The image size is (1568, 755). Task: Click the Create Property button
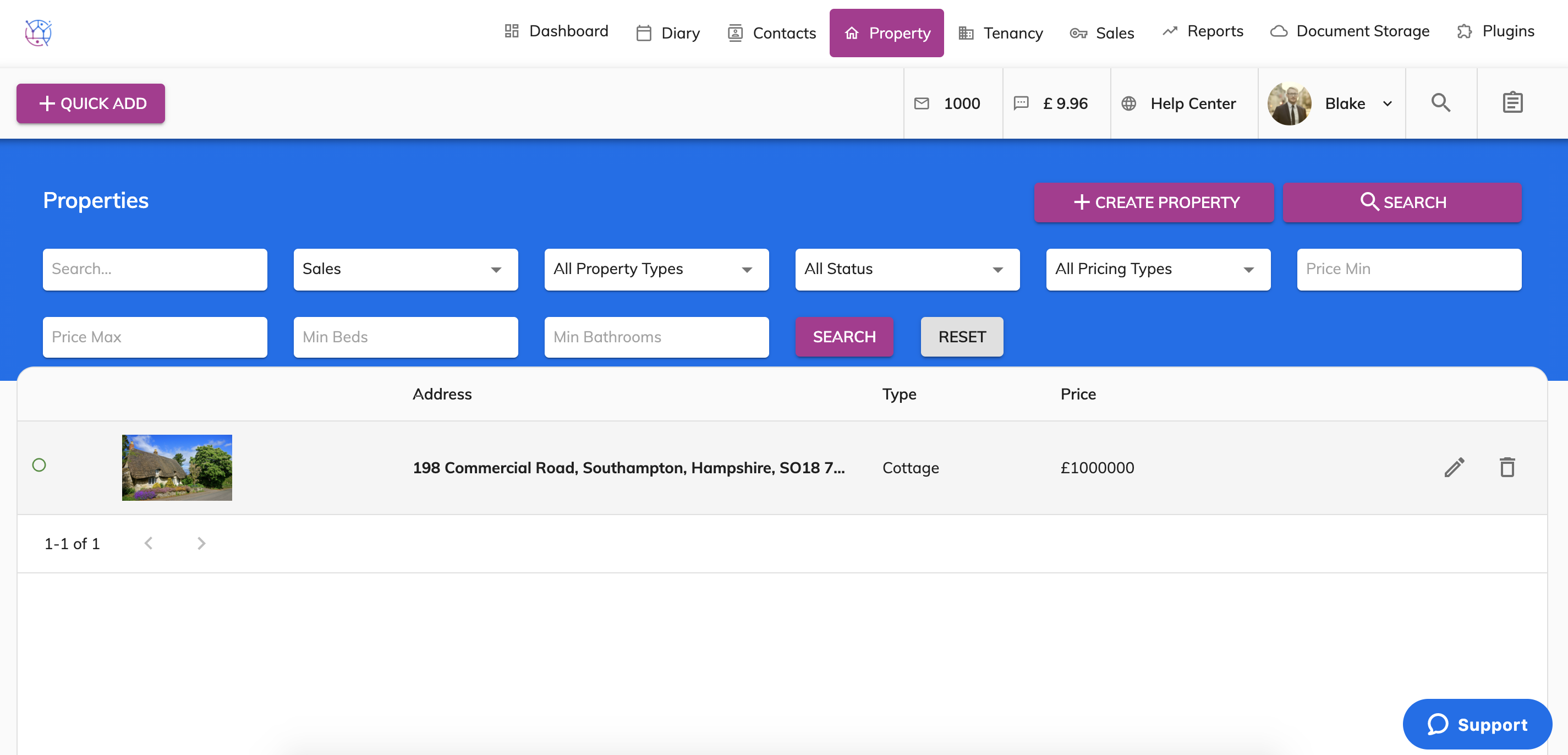pyautogui.click(x=1154, y=202)
